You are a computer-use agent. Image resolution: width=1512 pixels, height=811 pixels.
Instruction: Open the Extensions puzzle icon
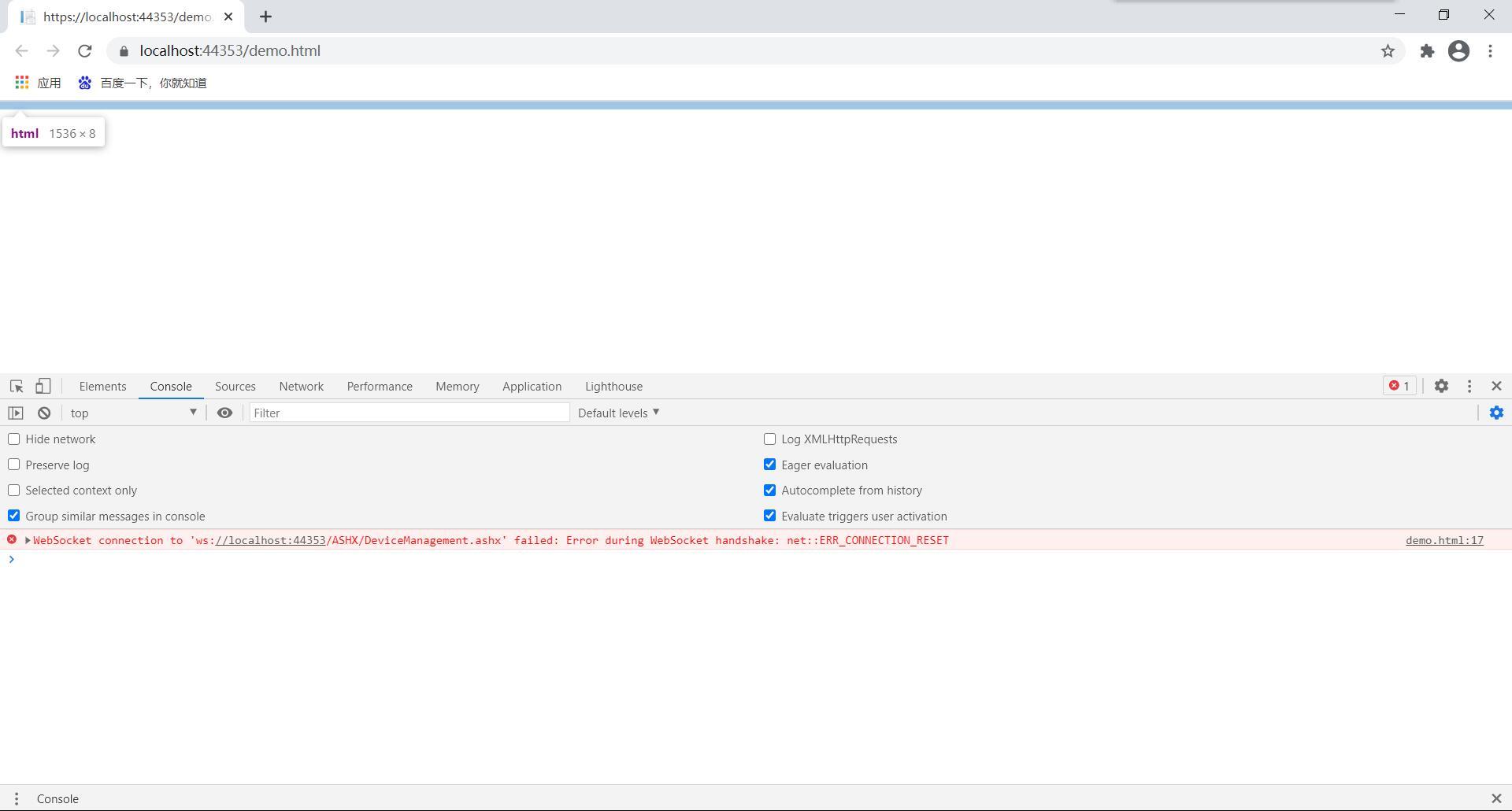coord(1427,51)
